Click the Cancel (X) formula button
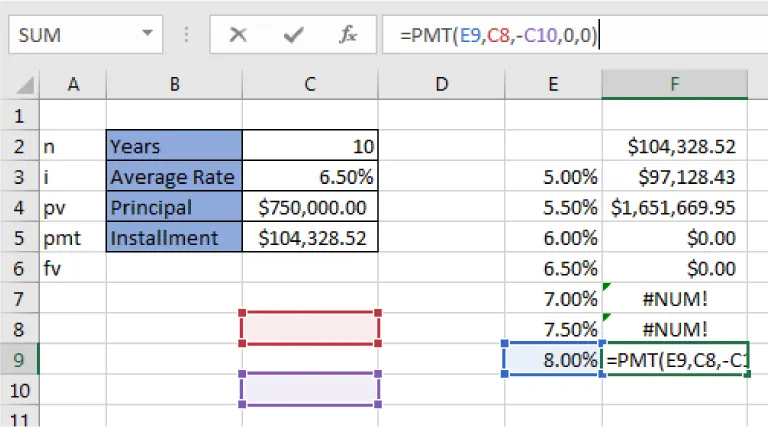Viewport: 768px width, 427px height. (x=238, y=35)
